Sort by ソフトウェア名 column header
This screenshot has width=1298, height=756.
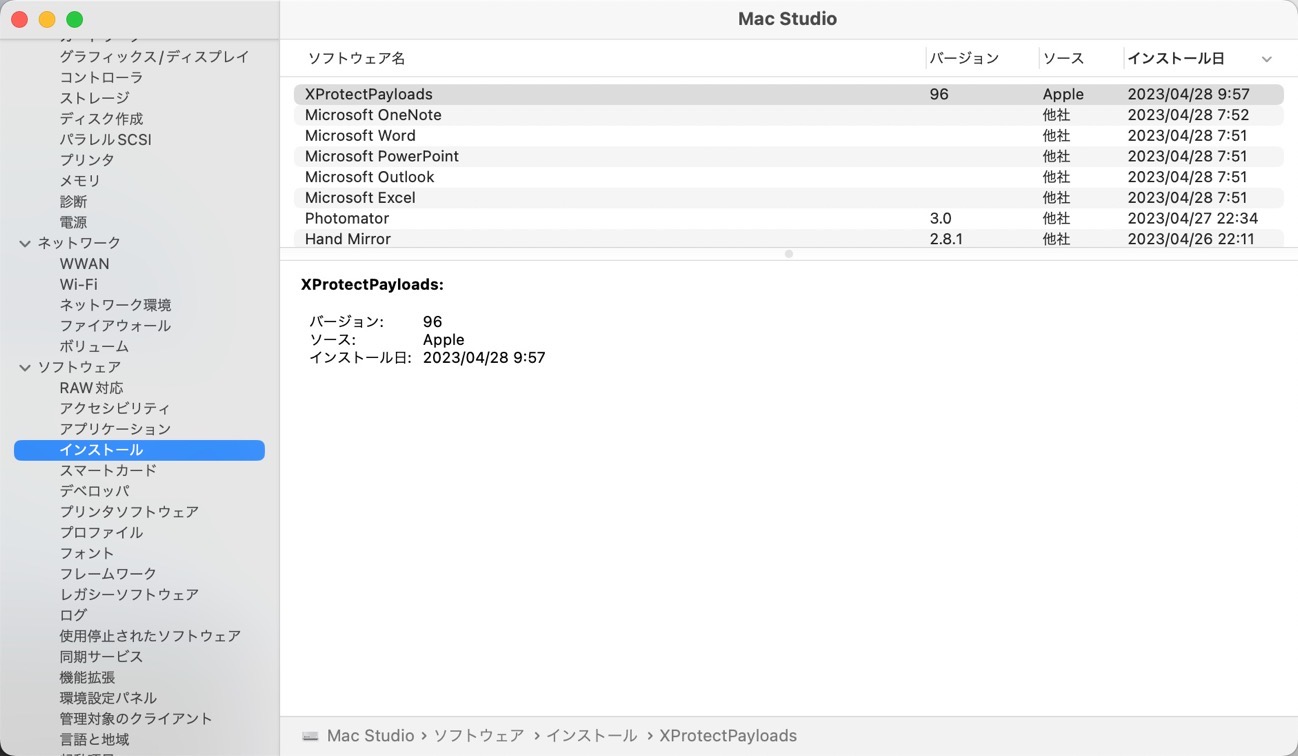pos(356,58)
